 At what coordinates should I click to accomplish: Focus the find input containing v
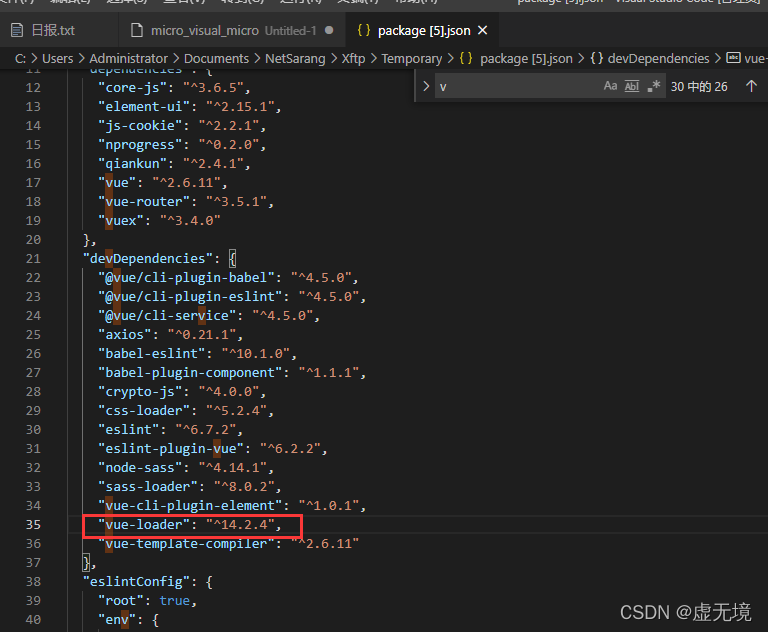point(517,87)
